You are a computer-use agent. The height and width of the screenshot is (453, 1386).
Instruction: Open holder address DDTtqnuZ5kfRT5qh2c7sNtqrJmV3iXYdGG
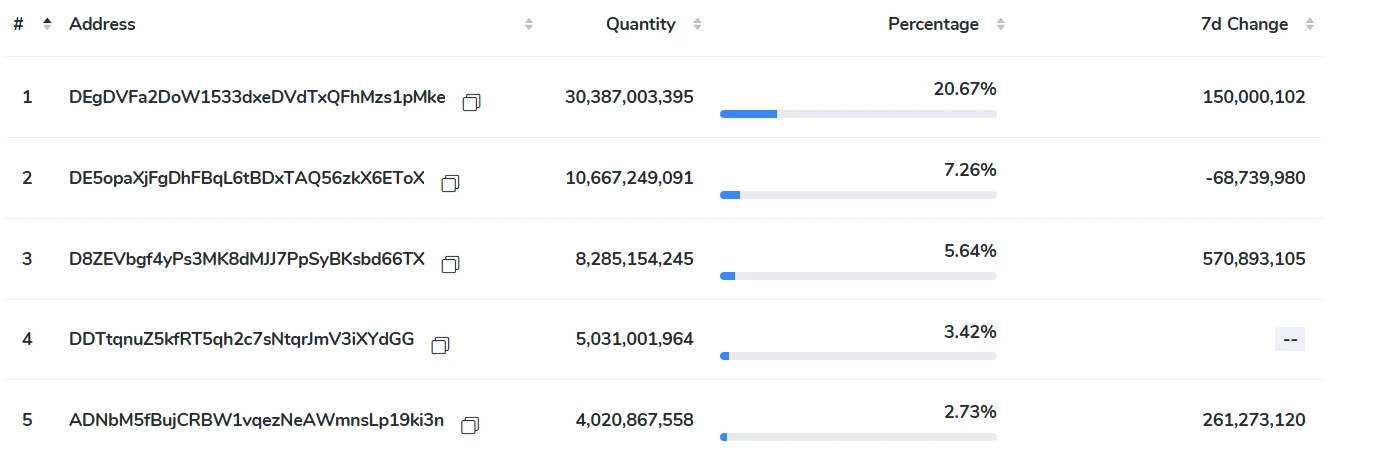tap(241, 339)
